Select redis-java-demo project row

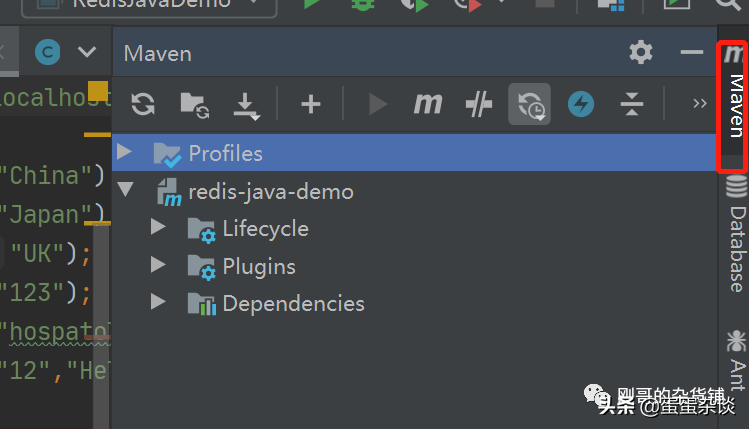coord(414,192)
